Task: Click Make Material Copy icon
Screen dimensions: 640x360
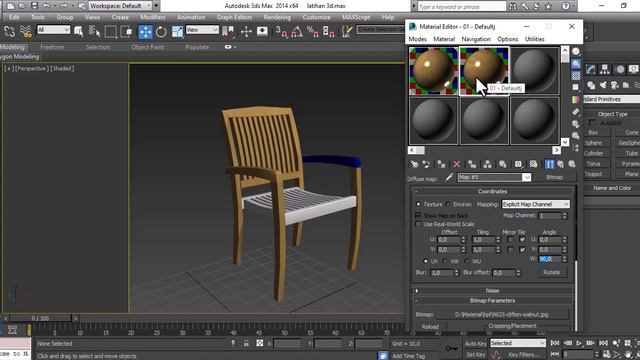Action: pos(472,164)
